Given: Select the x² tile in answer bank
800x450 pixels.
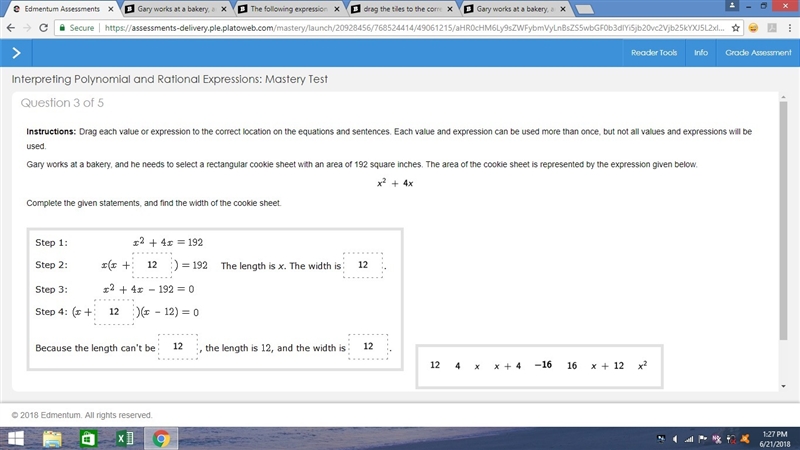Looking at the screenshot, I should (642, 365).
